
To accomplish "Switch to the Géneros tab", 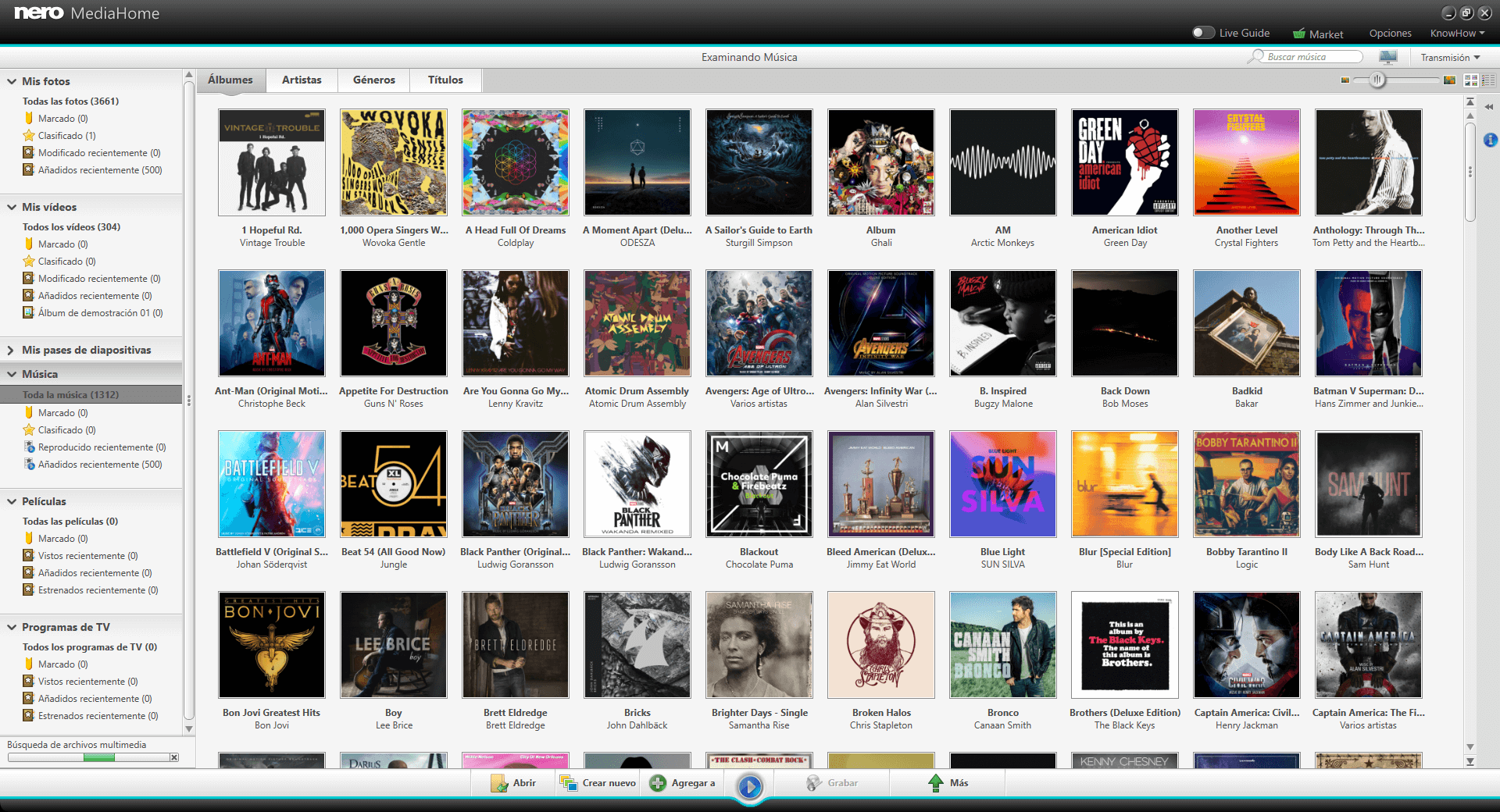I will coord(374,80).
